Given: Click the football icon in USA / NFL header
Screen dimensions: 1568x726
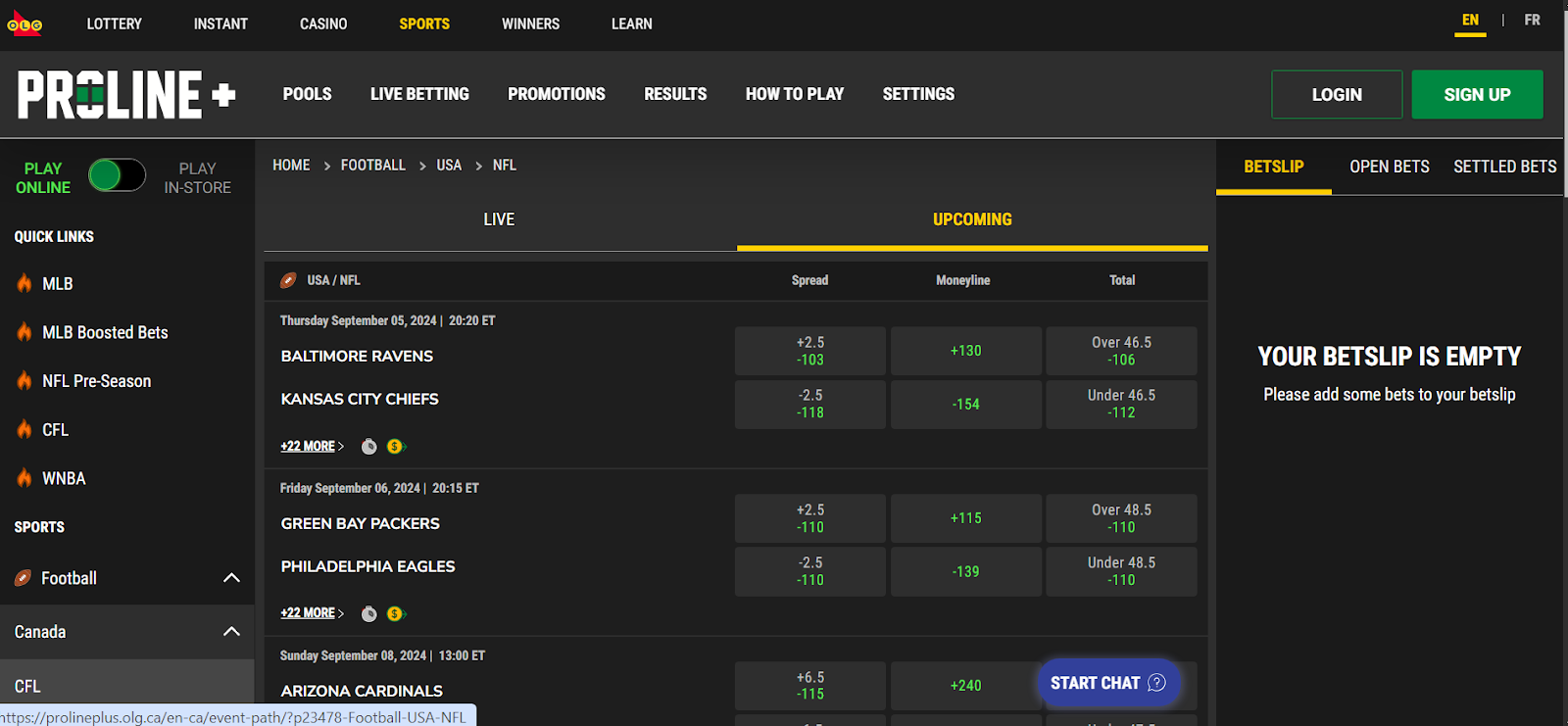Looking at the screenshot, I should pyautogui.click(x=288, y=280).
